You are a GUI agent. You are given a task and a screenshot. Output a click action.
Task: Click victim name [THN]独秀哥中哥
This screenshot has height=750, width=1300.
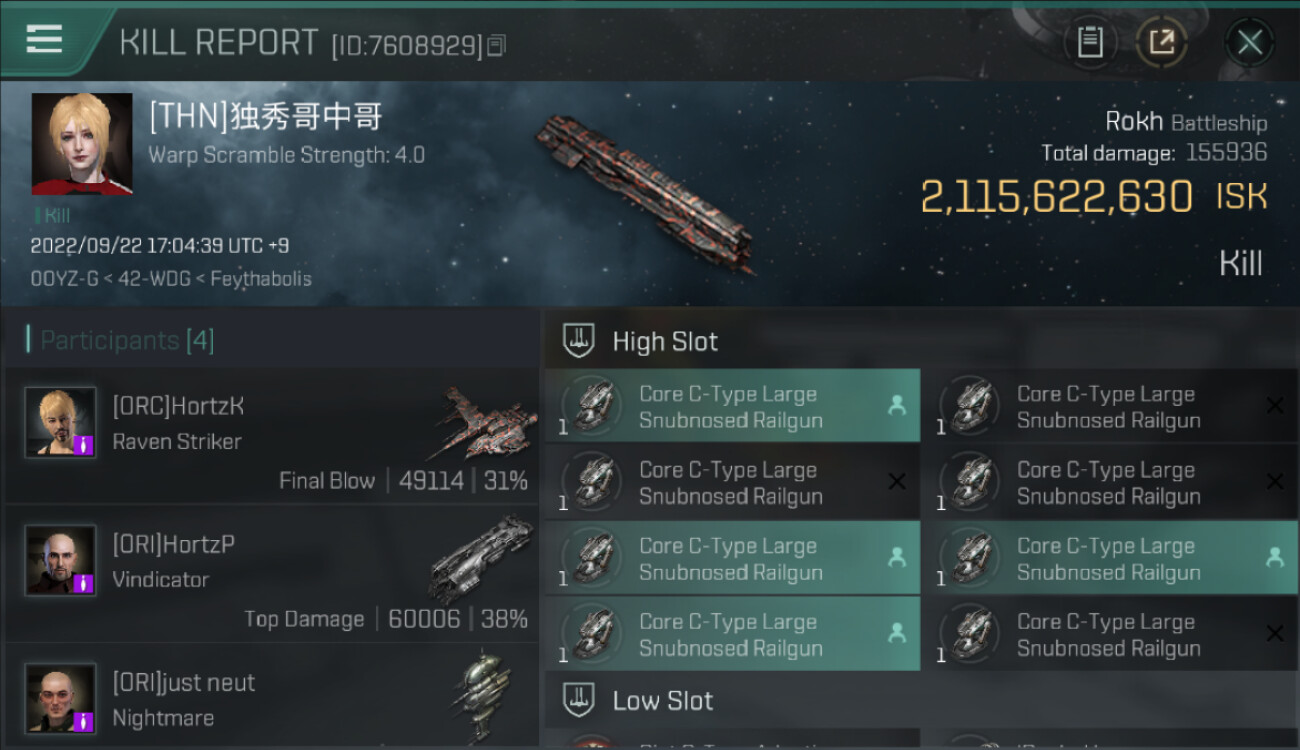pos(265,117)
